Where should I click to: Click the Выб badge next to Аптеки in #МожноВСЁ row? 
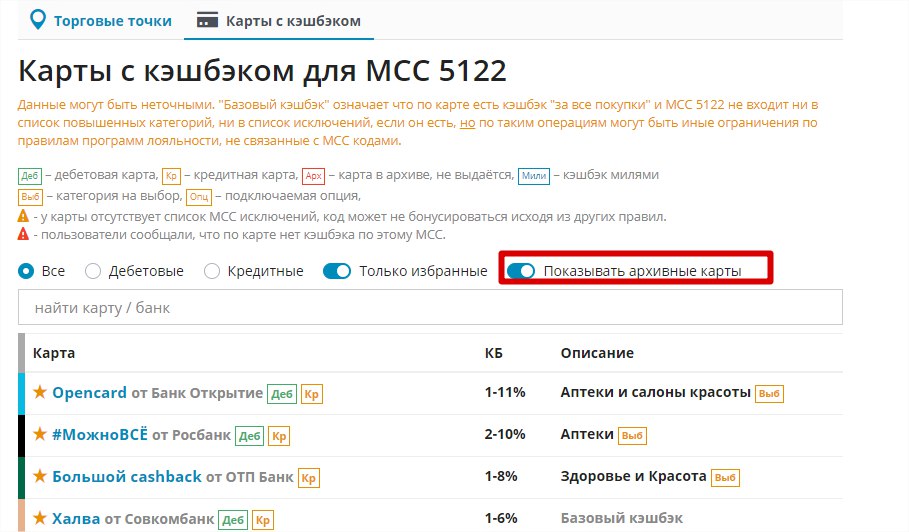(632, 435)
